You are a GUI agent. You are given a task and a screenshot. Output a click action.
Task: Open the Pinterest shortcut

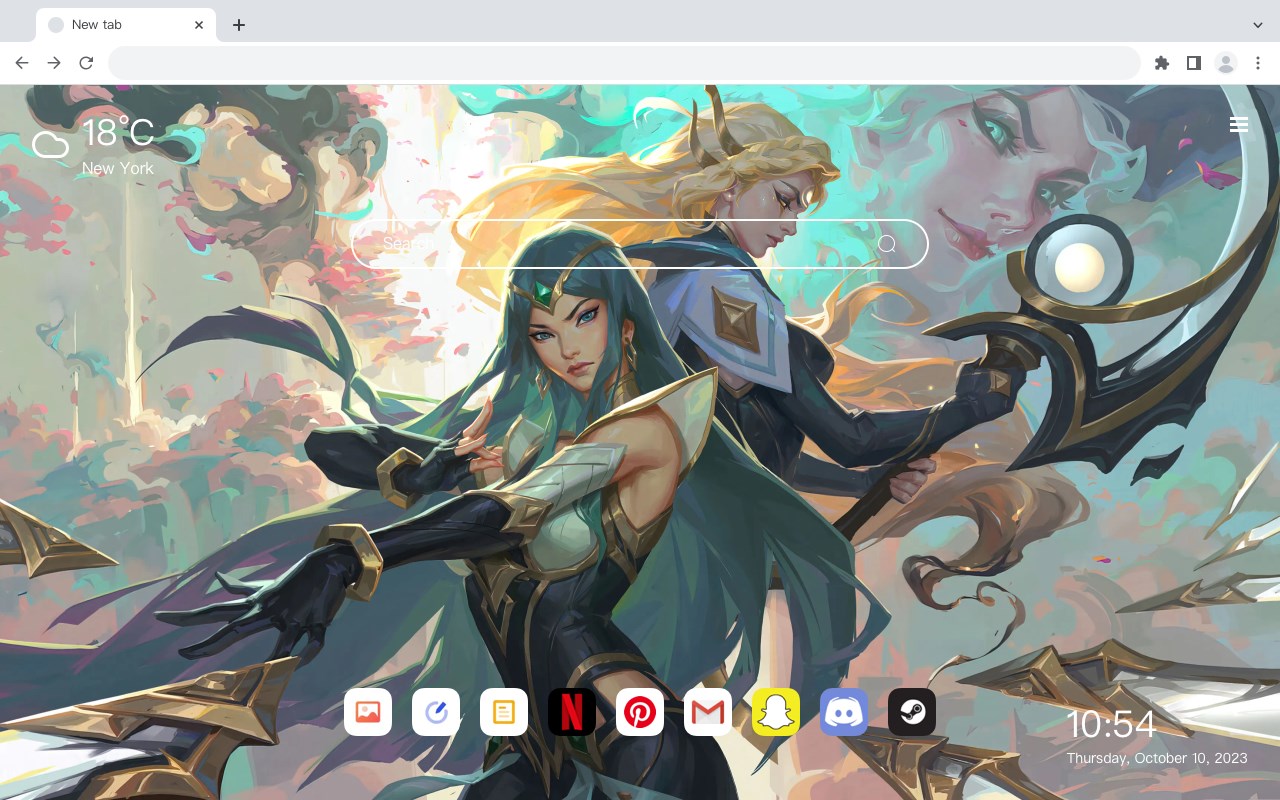pos(640,712)
